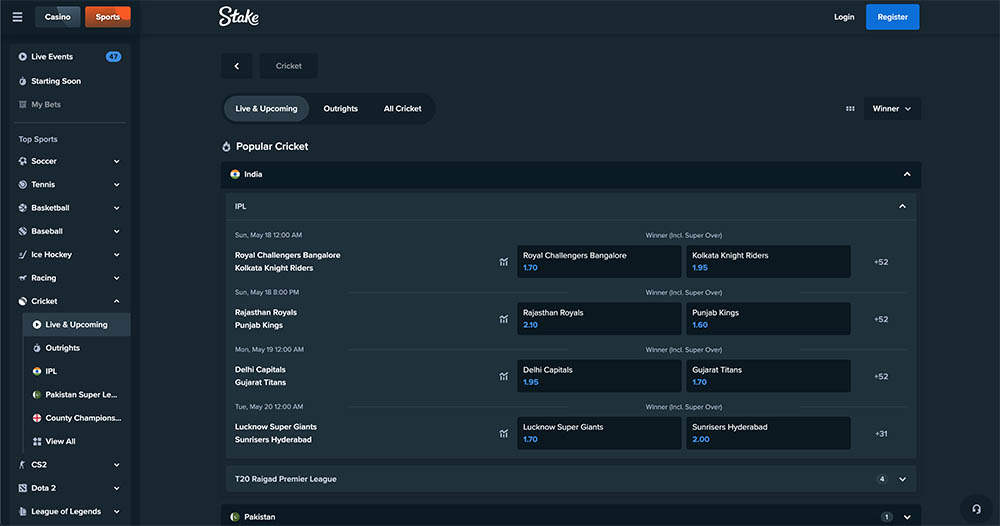This screenshot has height=526, width=1000.
Task: Click the grid layout icon beside Winner
Action: (850, 108)
